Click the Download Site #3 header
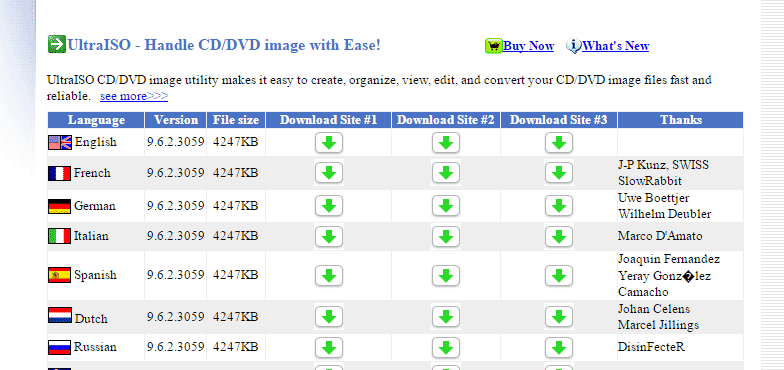784x370 pixels. click(558, 120)
